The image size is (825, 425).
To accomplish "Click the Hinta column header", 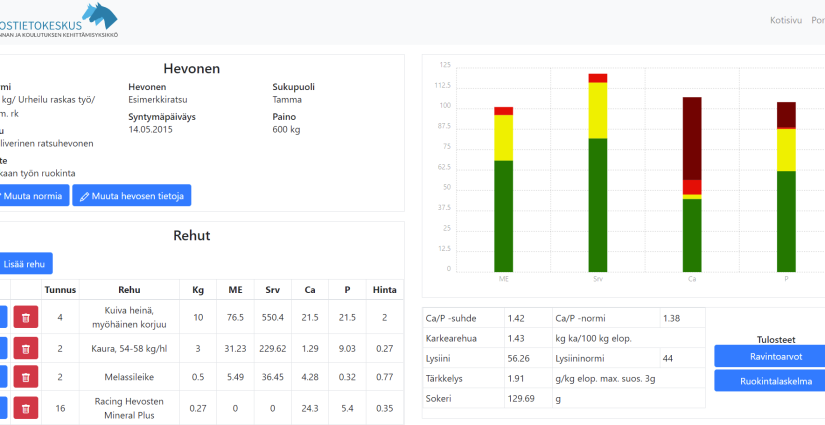I will coord(383,289).
